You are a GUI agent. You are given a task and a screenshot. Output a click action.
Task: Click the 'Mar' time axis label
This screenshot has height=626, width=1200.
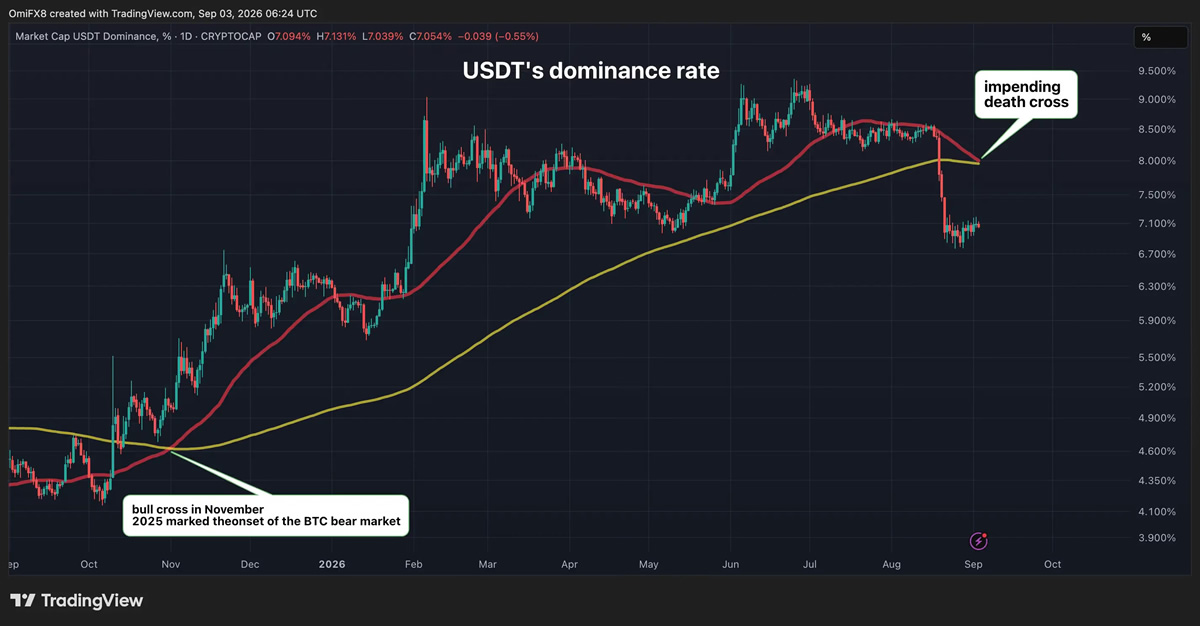[488, 565]
